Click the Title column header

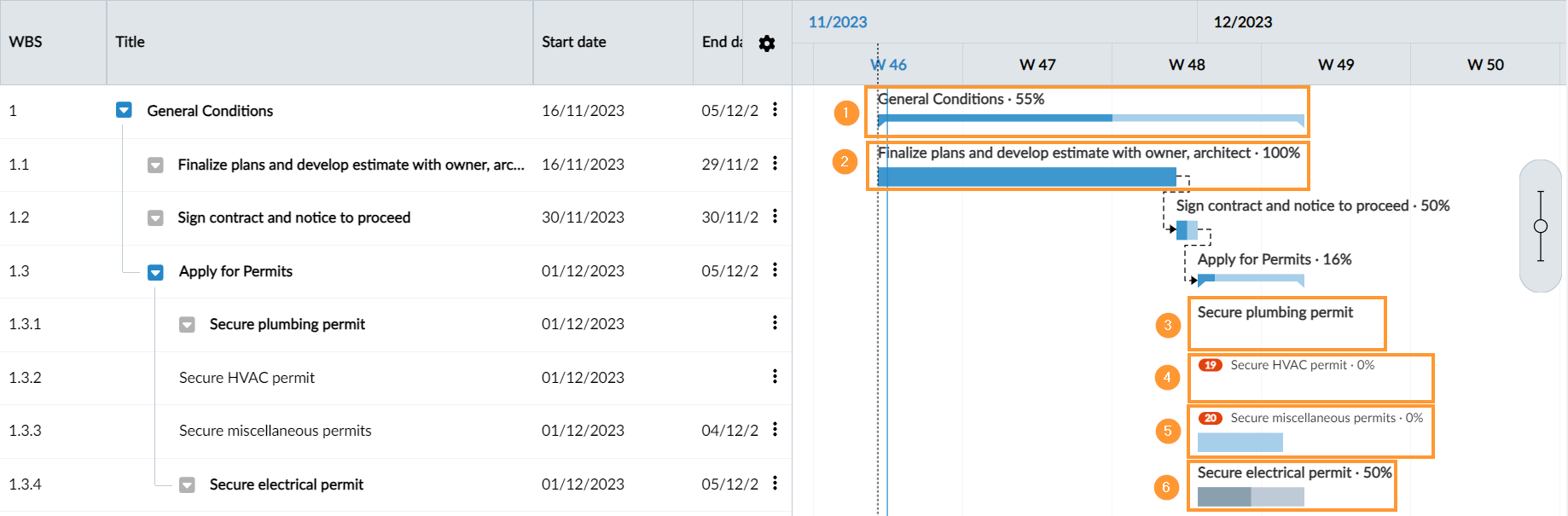tap(130, 42)
